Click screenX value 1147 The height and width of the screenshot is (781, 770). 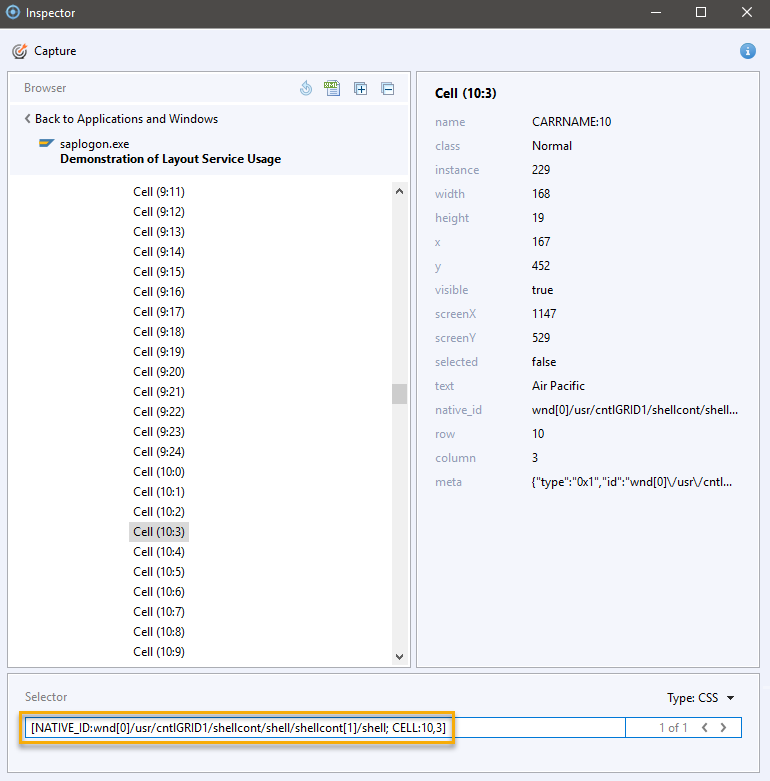click(x=544, y=313)
